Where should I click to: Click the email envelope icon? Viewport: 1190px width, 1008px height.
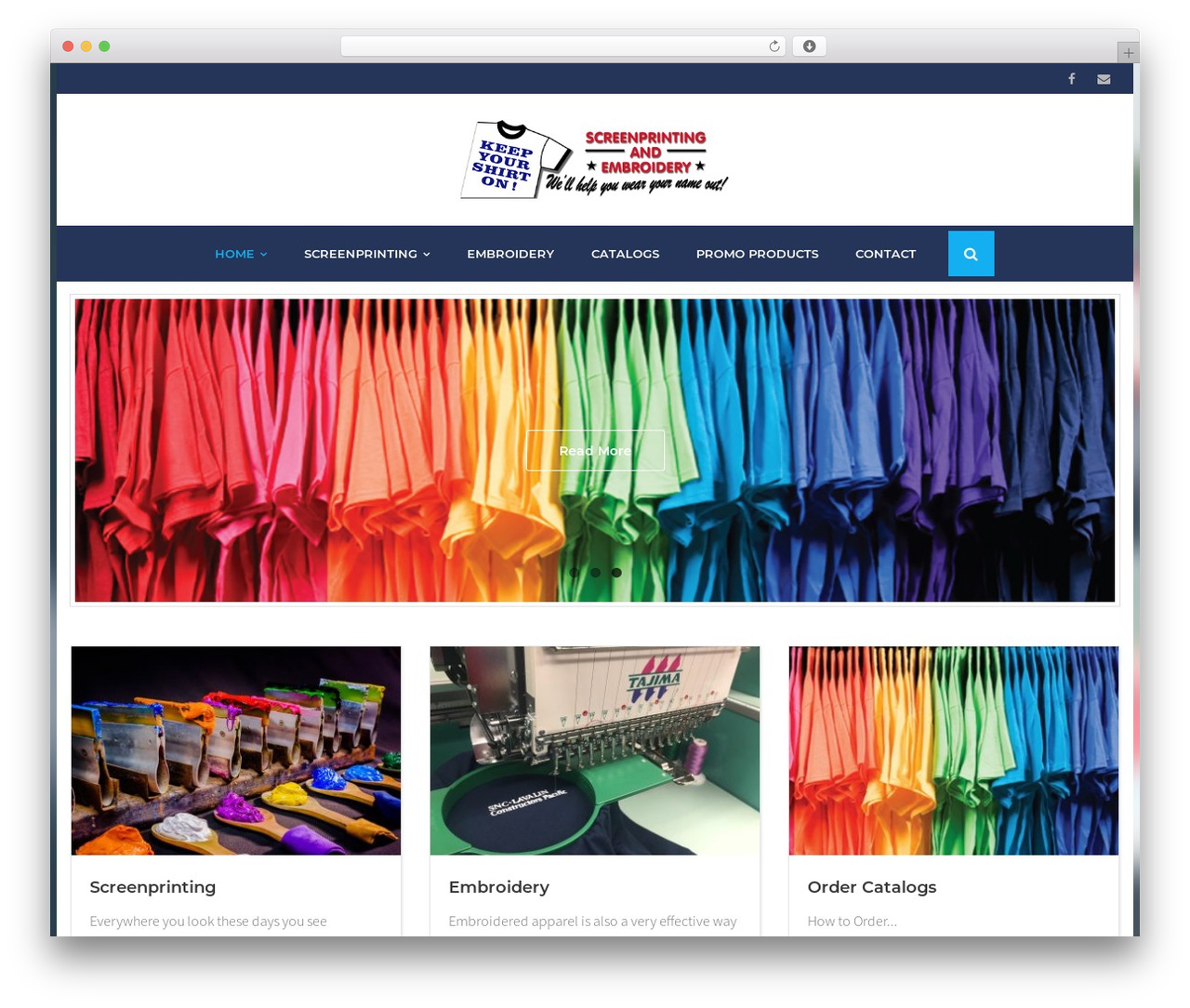[1104, 79]
